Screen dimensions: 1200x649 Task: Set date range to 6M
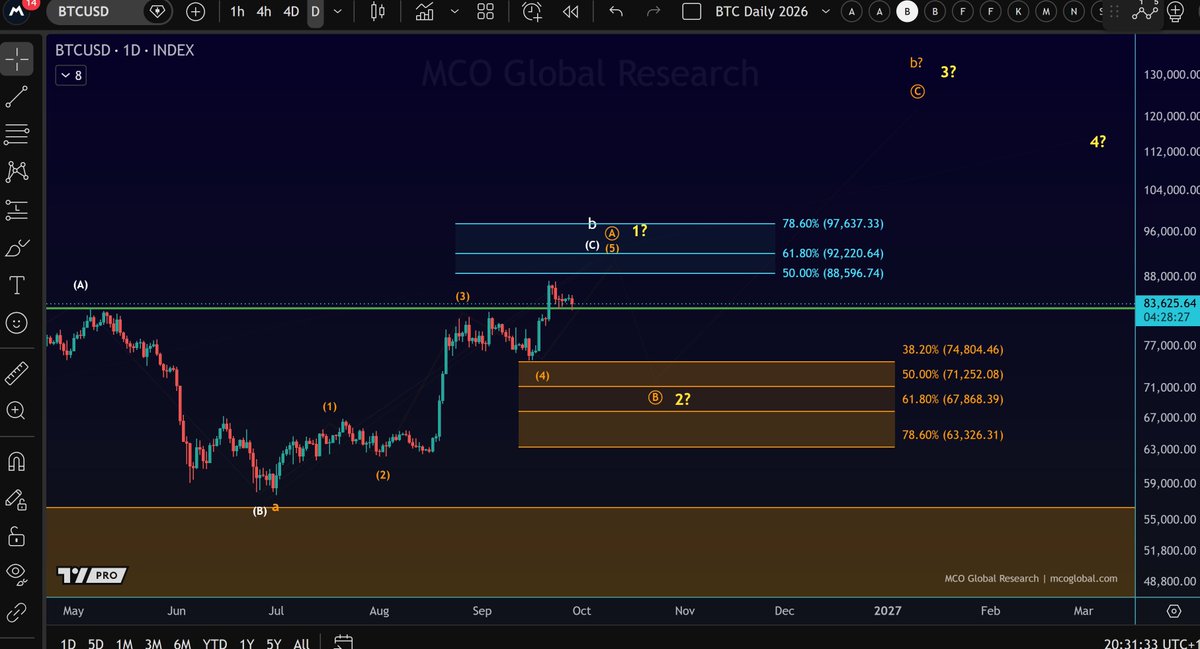[182, 642]
